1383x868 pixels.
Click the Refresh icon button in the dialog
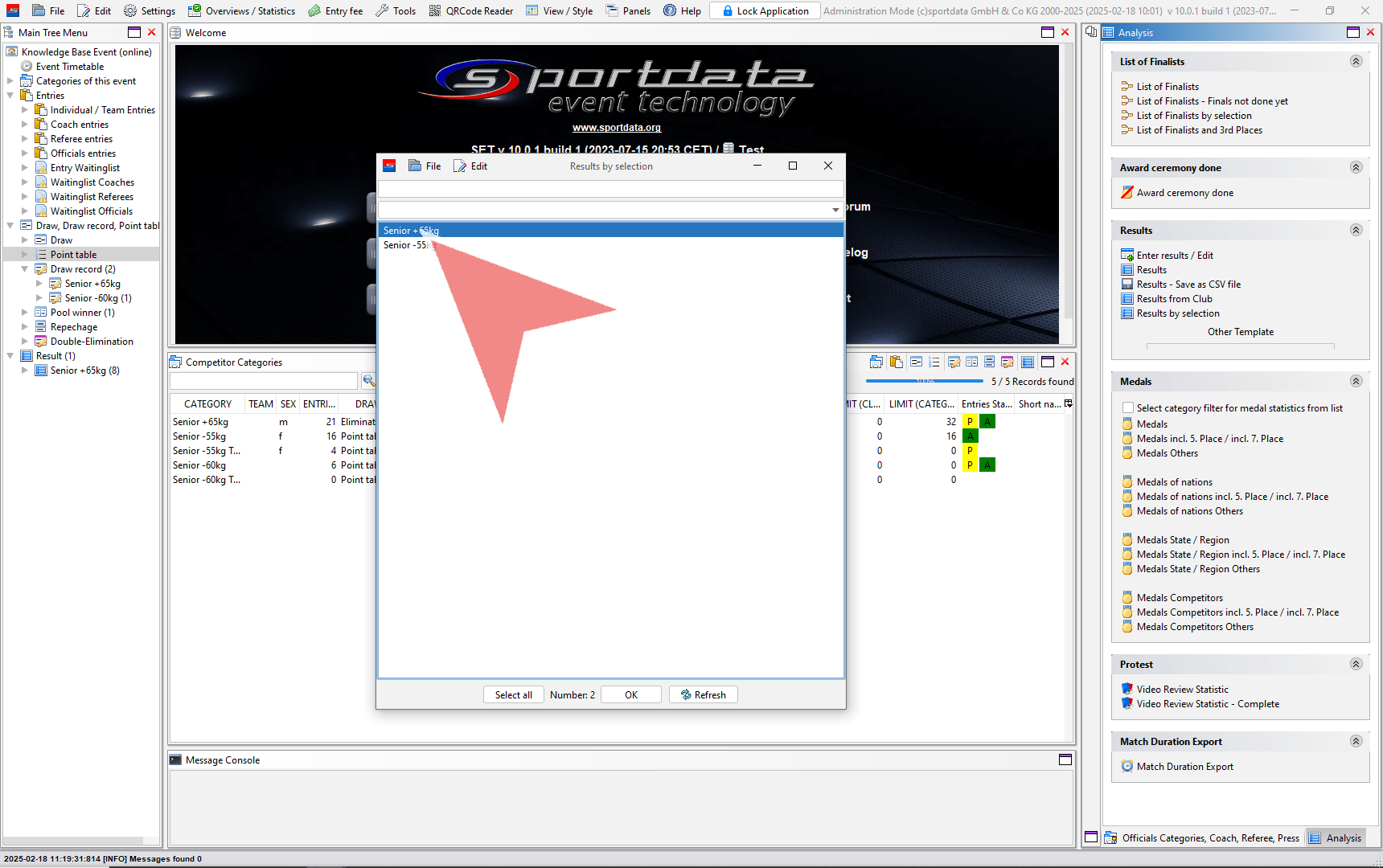click(704, 695)
